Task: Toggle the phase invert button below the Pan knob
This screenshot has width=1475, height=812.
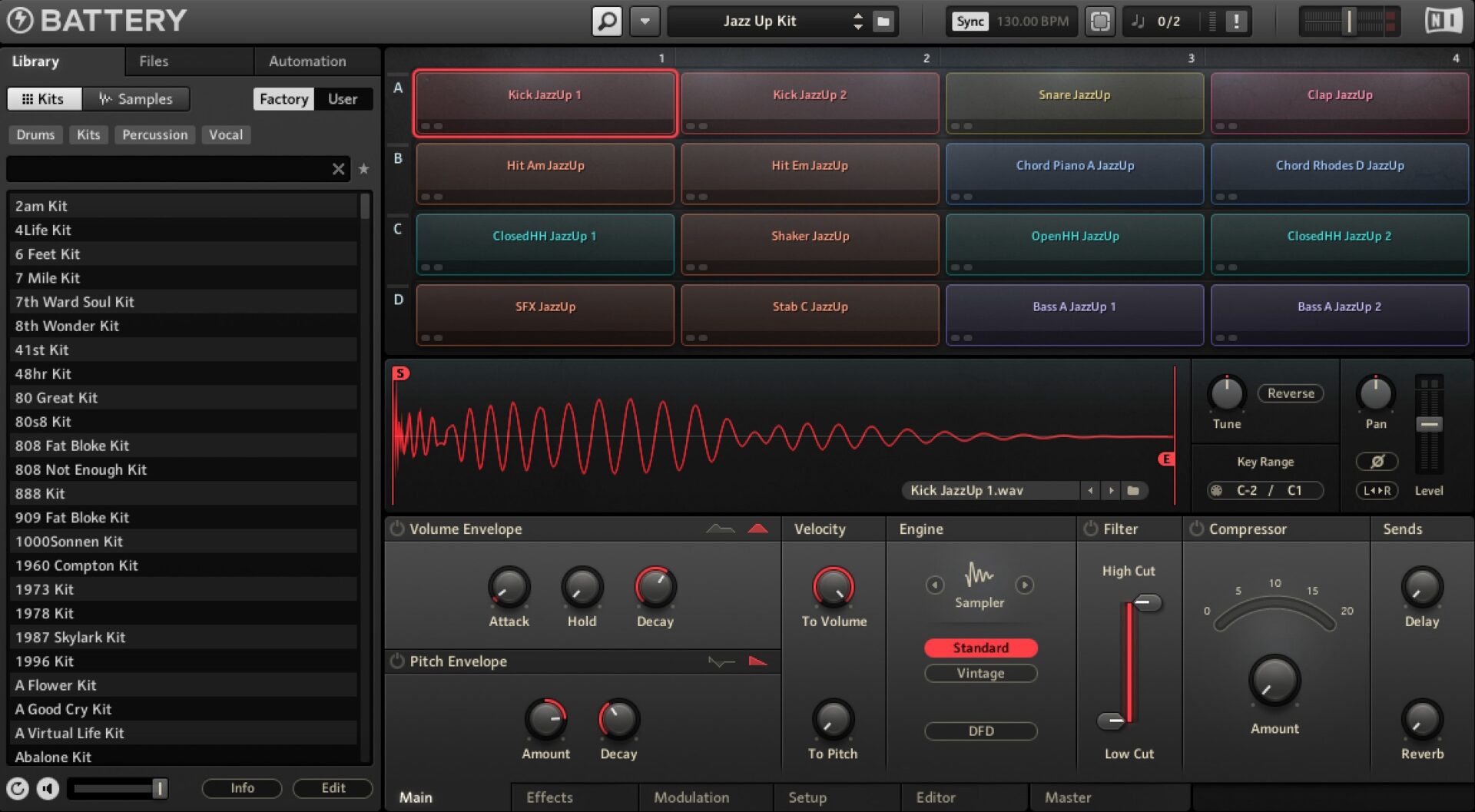Action: click(x=1377, y=462)
